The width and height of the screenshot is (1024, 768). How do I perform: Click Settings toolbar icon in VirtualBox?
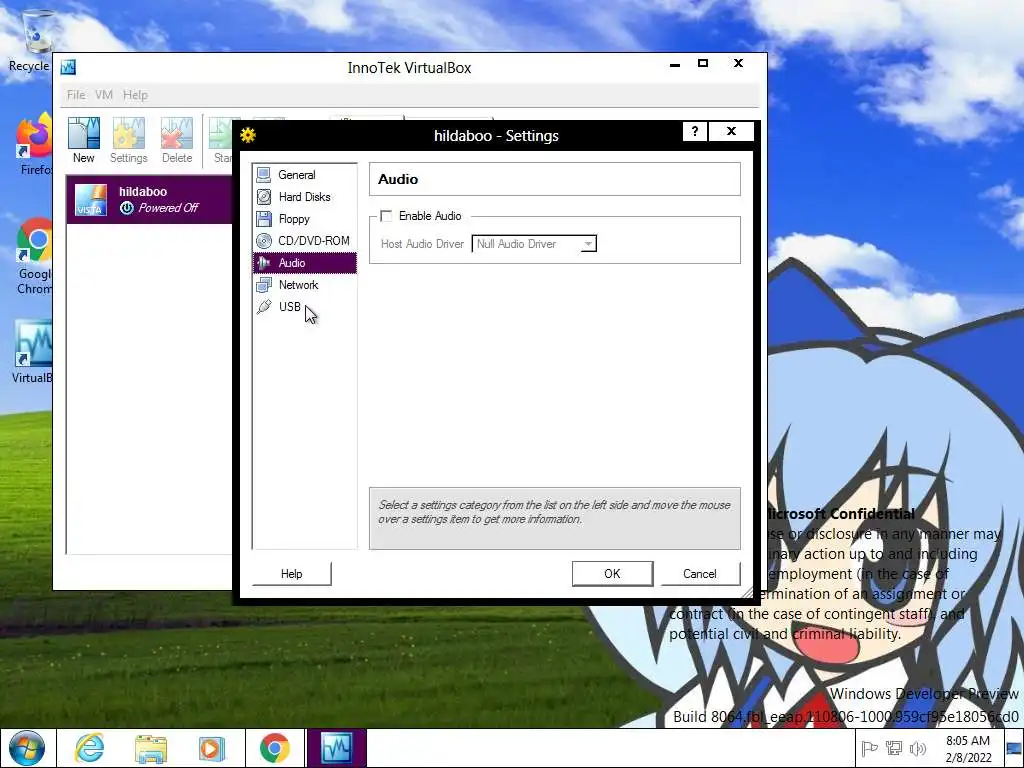pos(129,140)
